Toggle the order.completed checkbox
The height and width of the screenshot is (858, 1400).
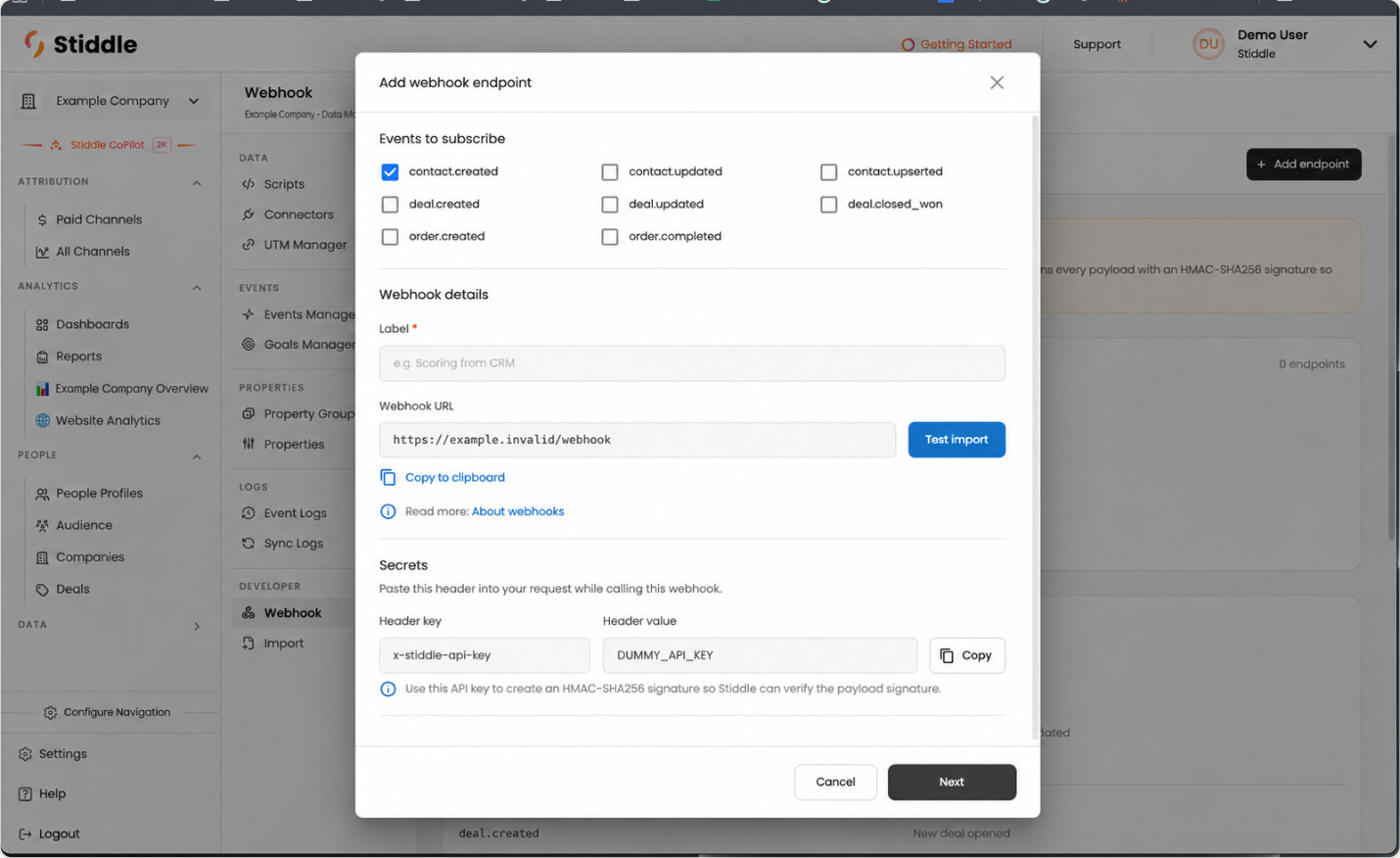tap(610, 237)
